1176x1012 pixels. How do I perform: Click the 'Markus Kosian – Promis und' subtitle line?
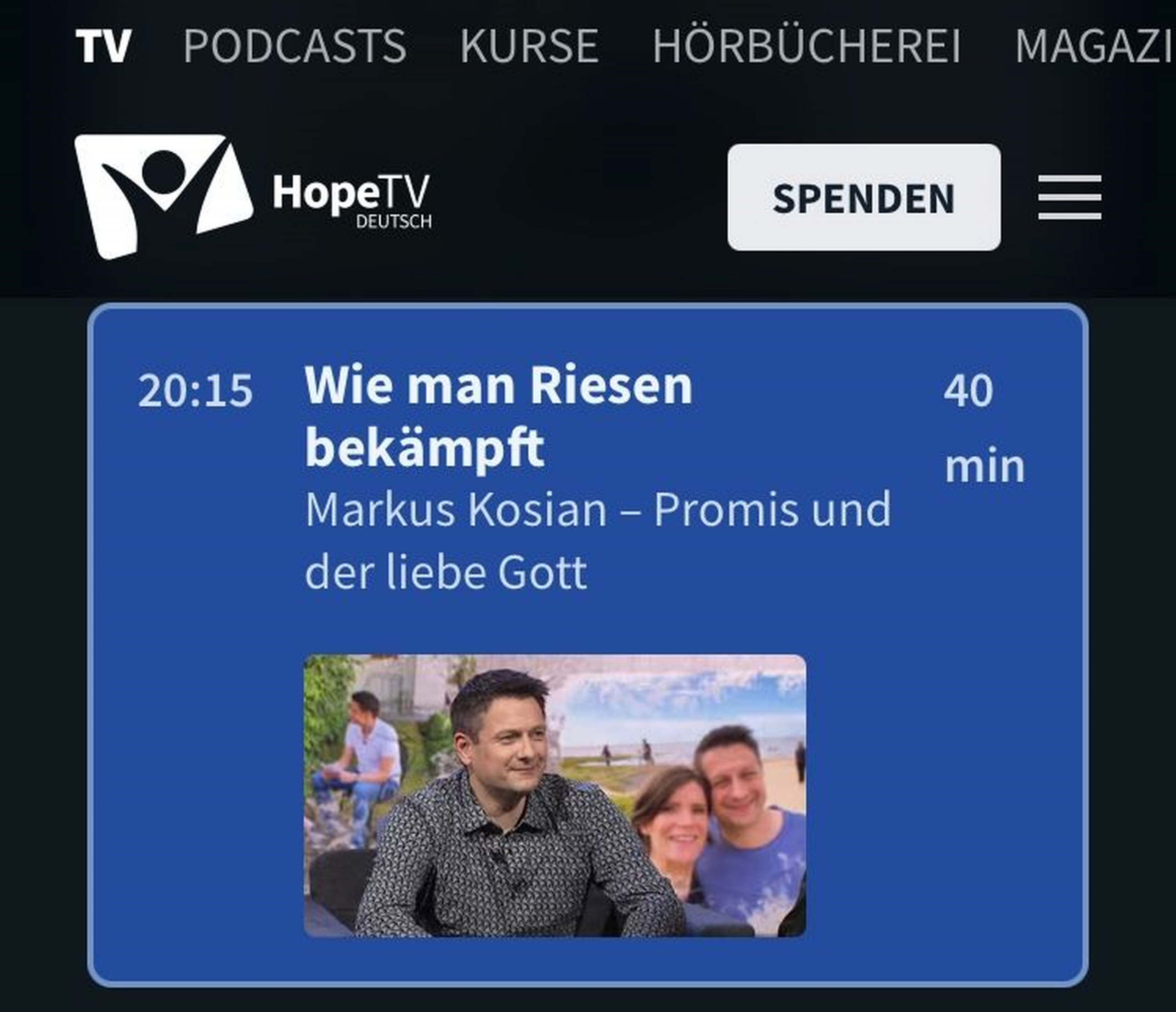(598, 509)
